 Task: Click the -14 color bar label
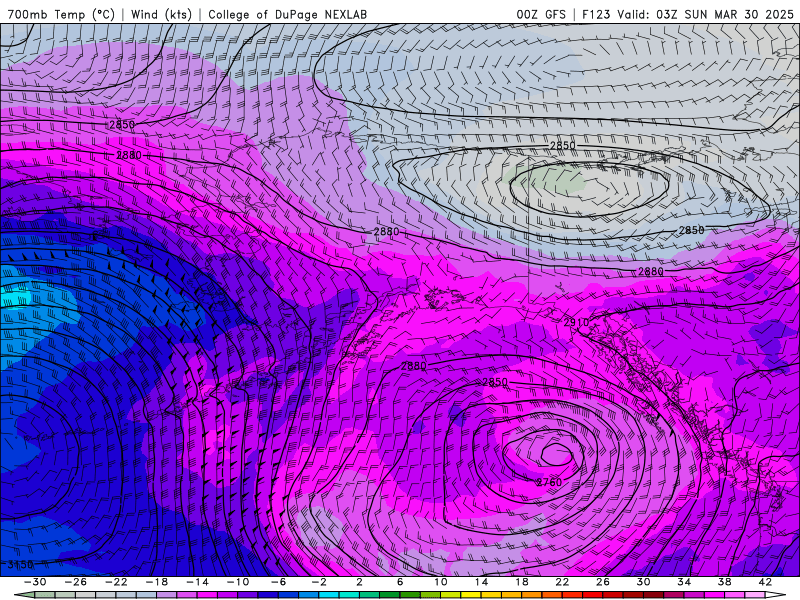coord(197,582)
